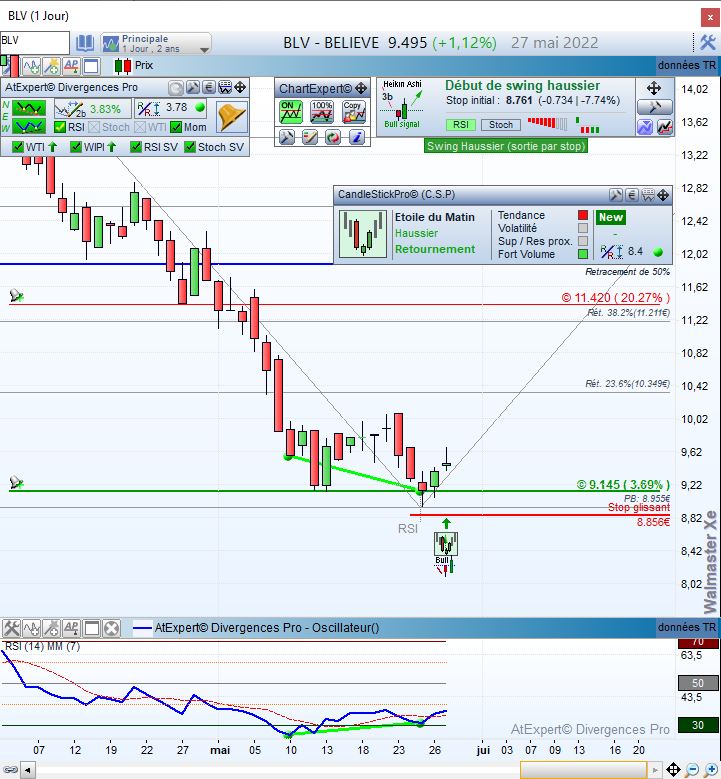Click zoom out magnifier at bottom right

[692, 770]
